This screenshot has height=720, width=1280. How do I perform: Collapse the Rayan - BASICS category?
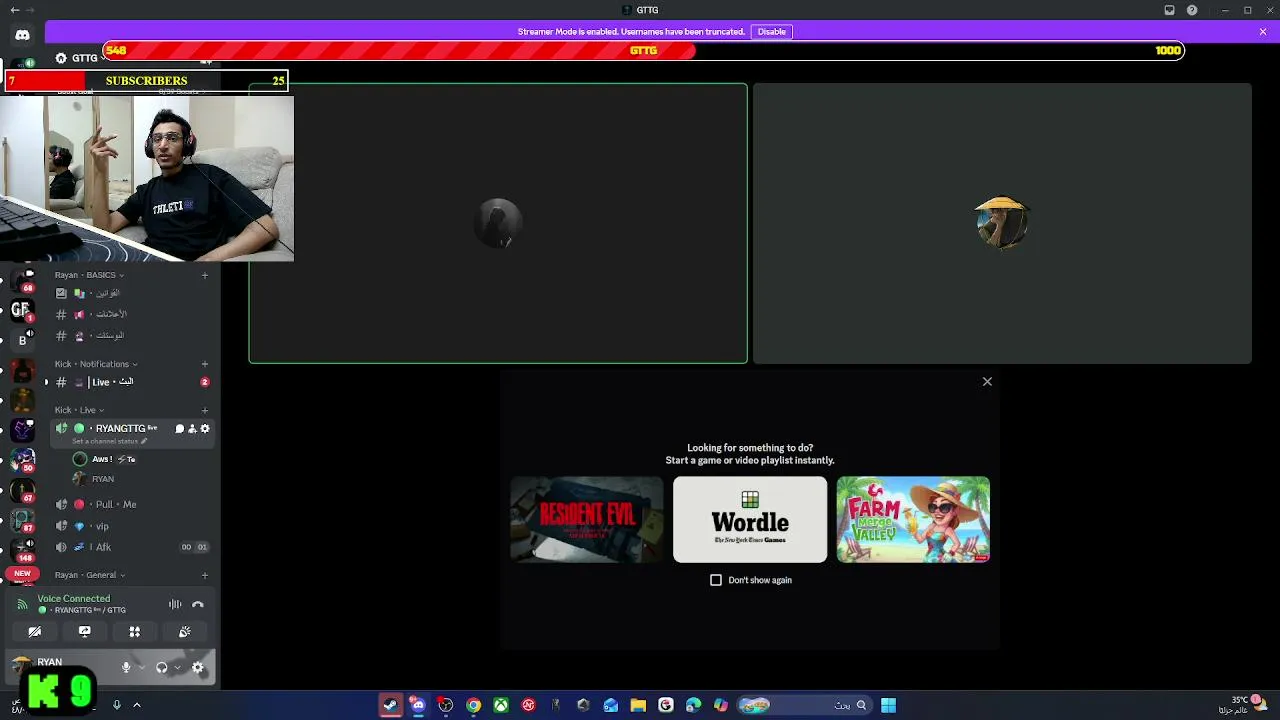pyautogui.click(x=89, y=275)
